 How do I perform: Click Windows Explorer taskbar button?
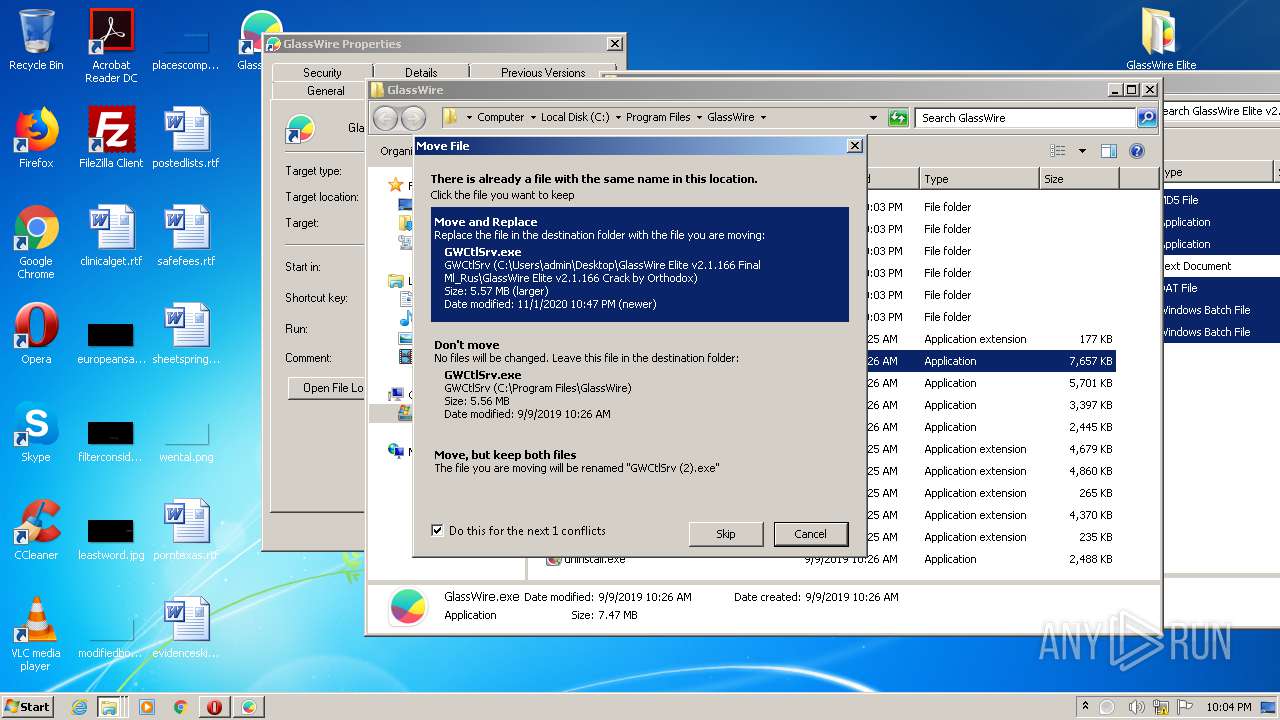pos(109,707)
